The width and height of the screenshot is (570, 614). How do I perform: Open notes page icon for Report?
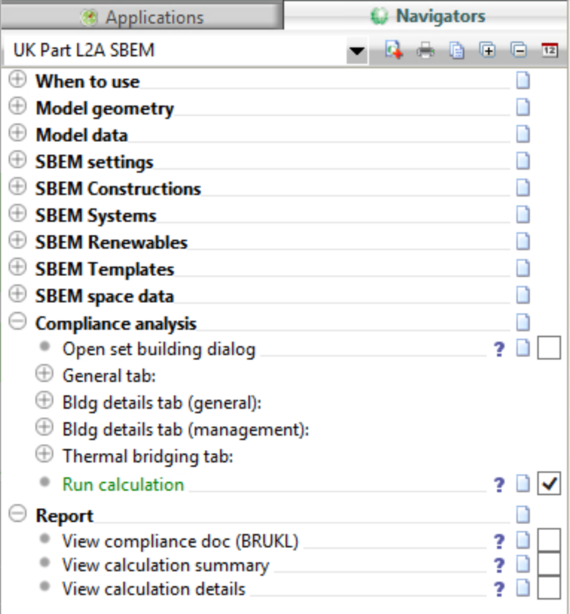[x=523, y=515]
